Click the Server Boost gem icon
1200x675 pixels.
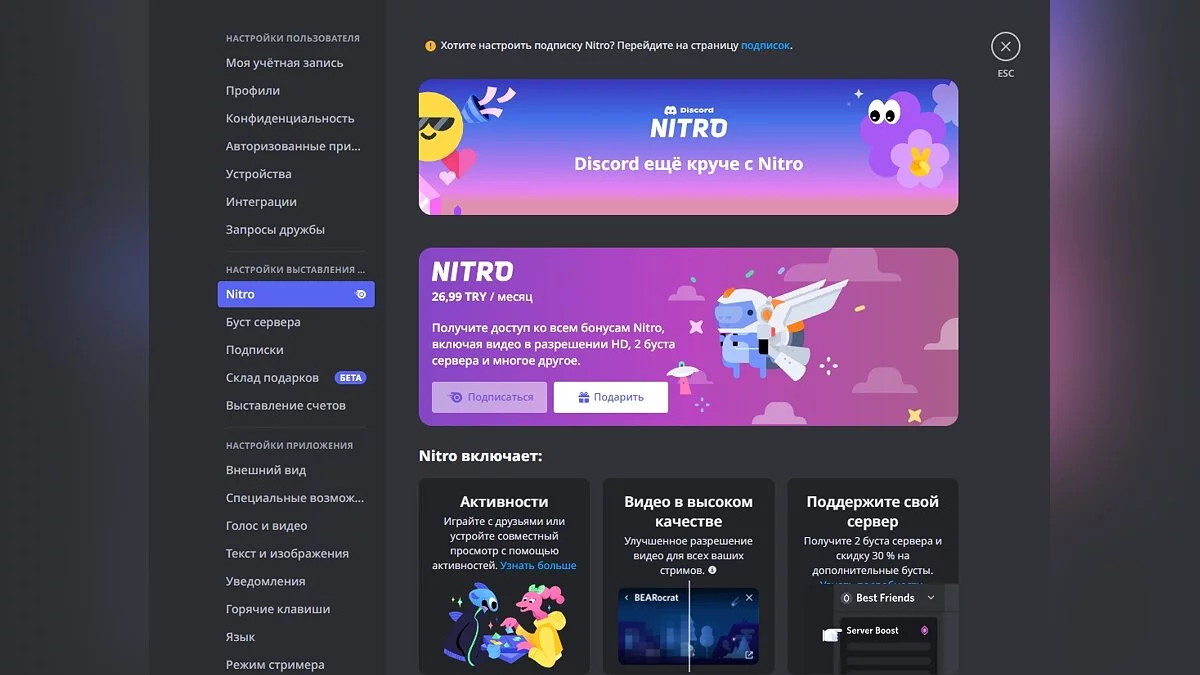tap(924, 631)
